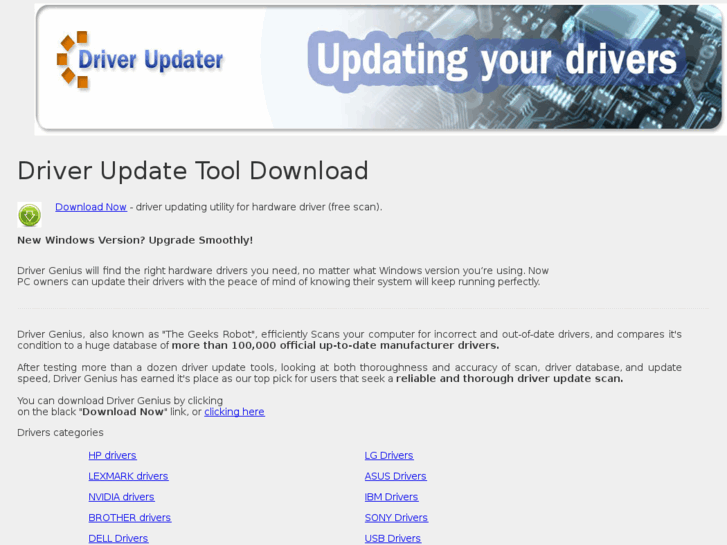This screenshot has height=545, width=727.
Task: Open ASUS Drivers category
Action: pos(395,476)
